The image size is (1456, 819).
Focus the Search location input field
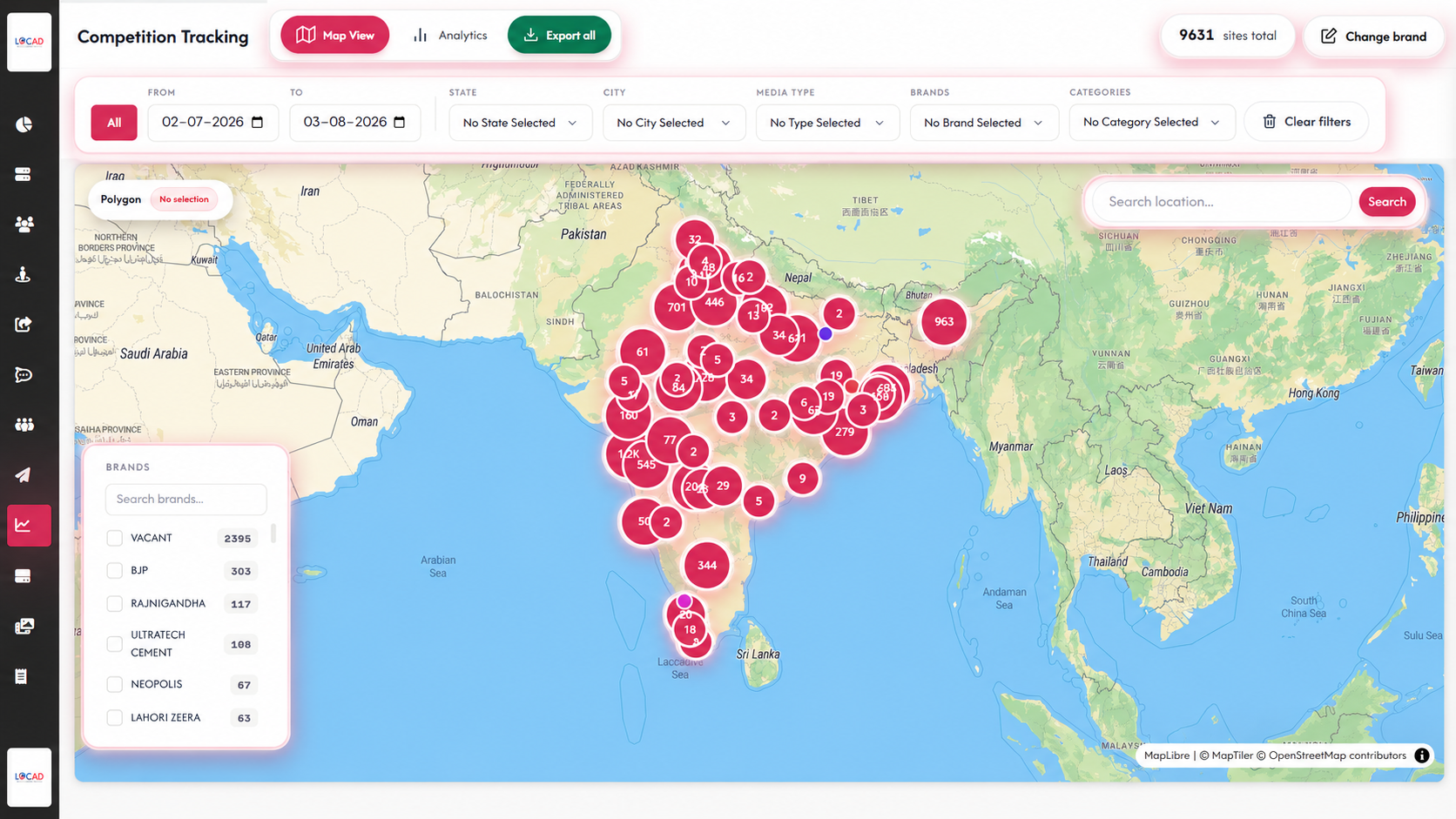coord(1222,201)
